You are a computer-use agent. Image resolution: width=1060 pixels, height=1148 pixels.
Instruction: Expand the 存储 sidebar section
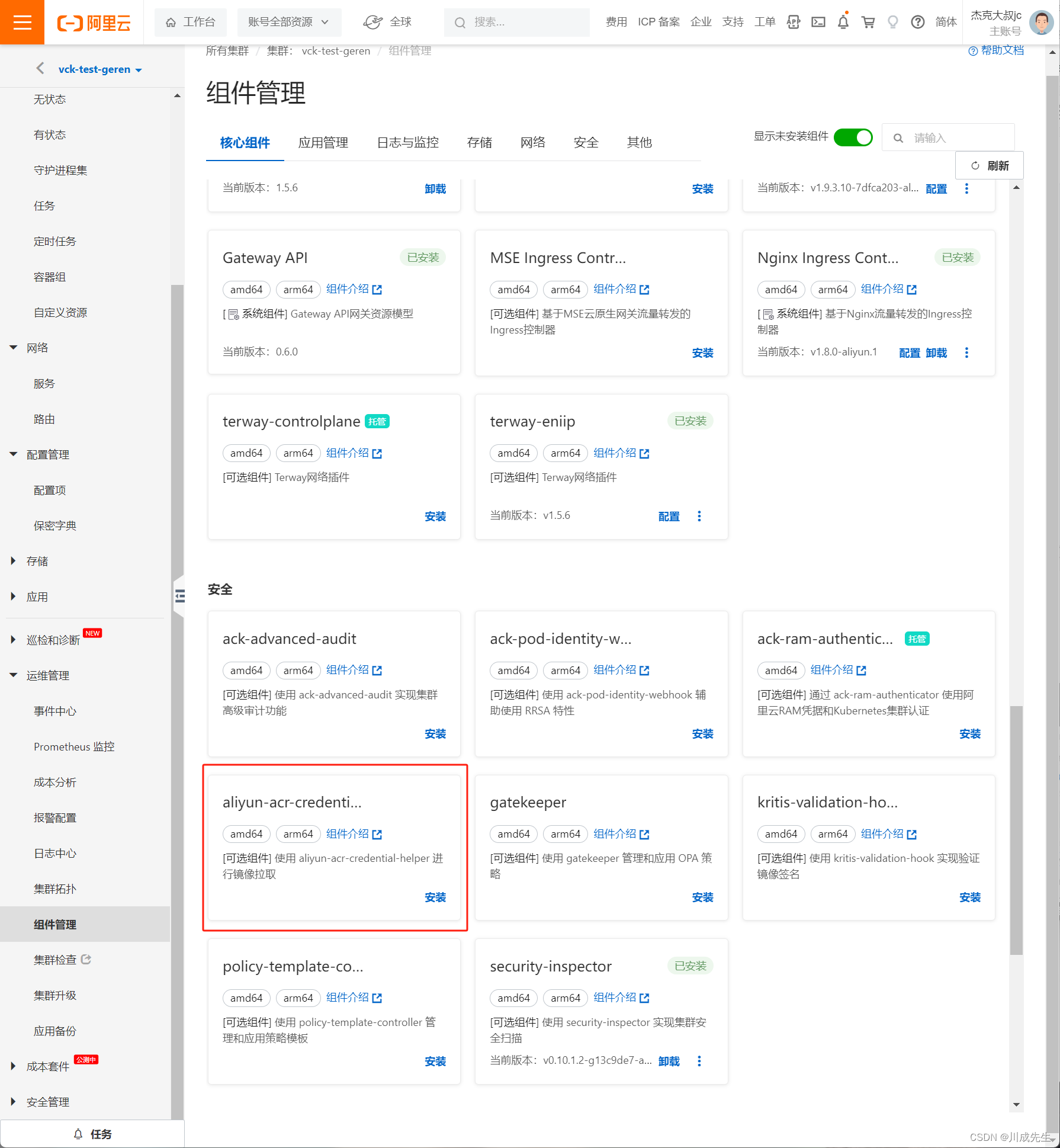pos(14,561)
